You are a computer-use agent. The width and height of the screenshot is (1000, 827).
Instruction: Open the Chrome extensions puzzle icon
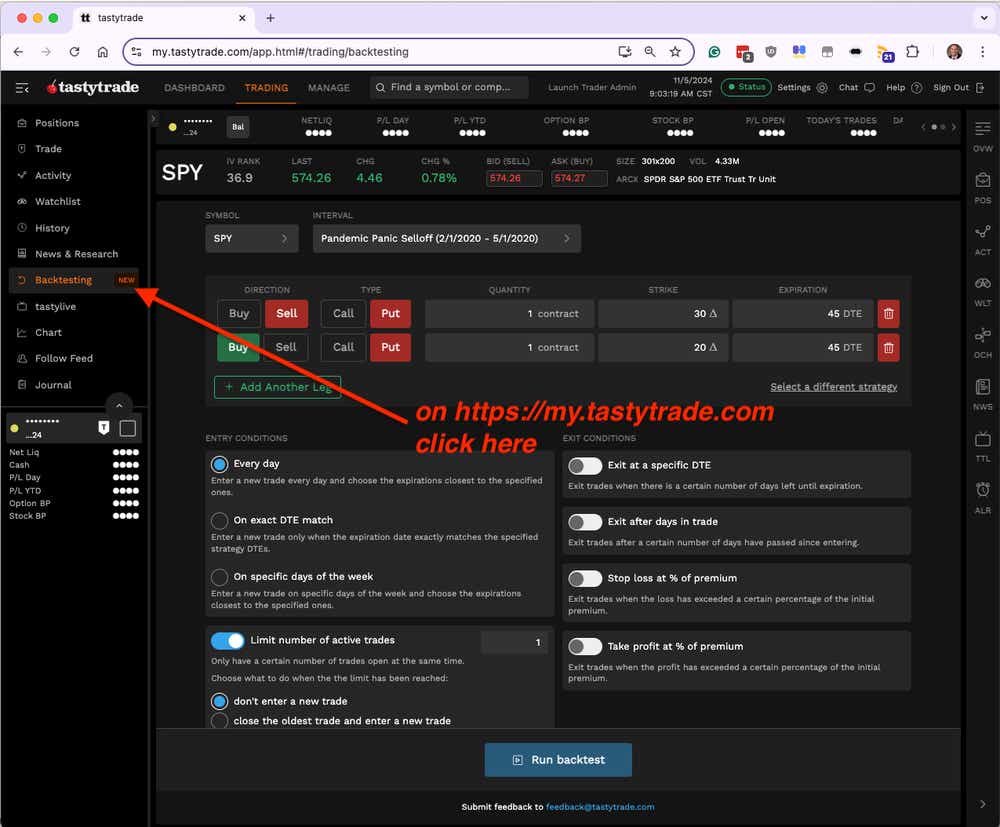(913, 52)
